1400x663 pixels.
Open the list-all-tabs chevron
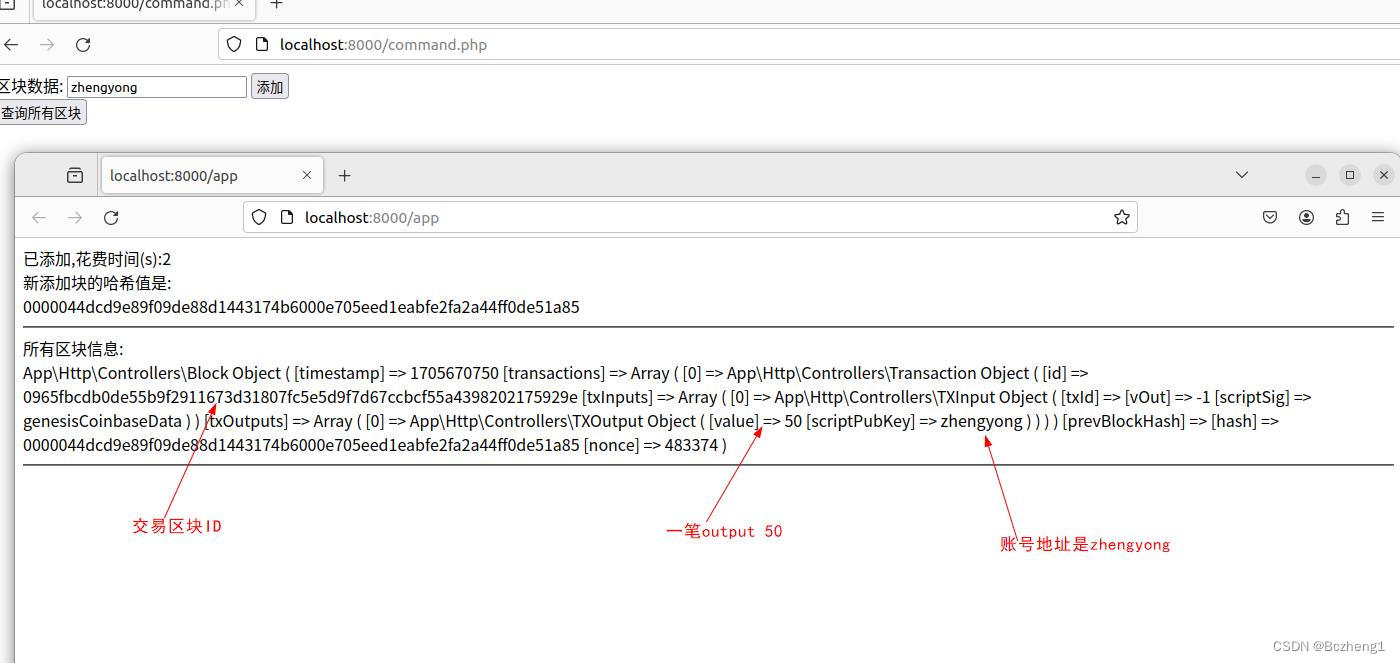[x=1241, y=174]
